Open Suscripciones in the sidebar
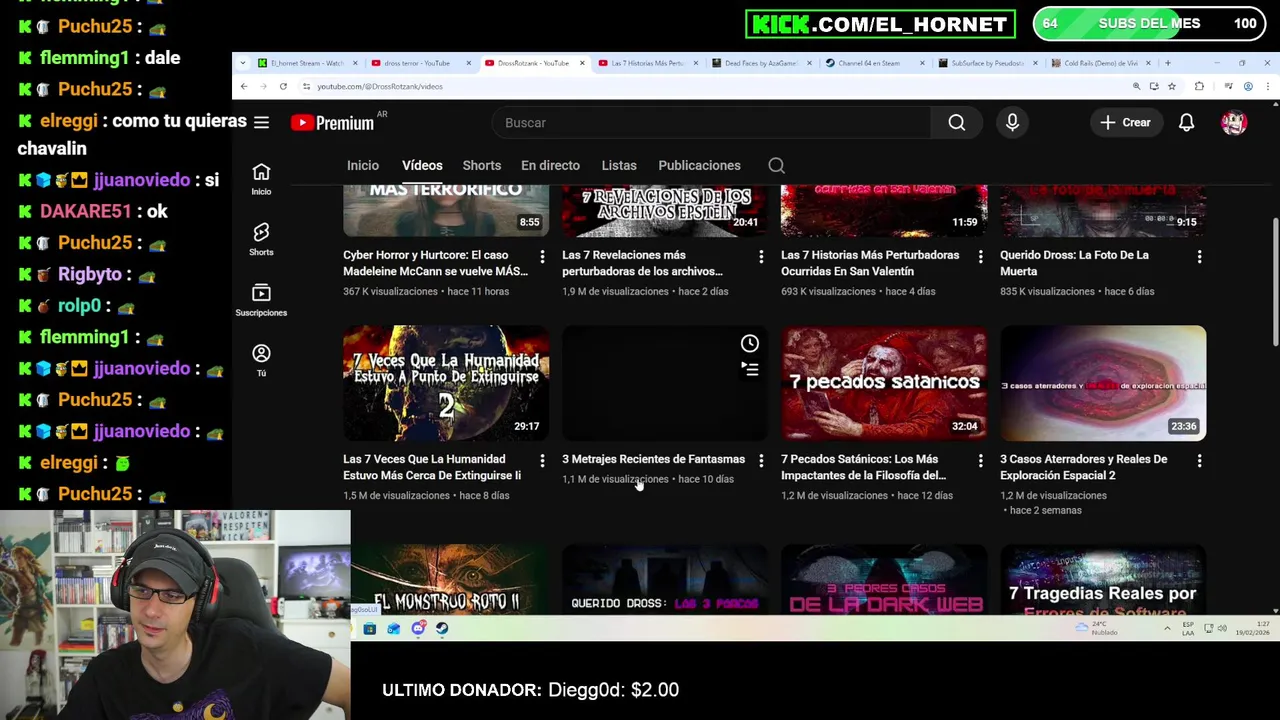Viewport: 1280px width, 720px height. click(261, 299)
